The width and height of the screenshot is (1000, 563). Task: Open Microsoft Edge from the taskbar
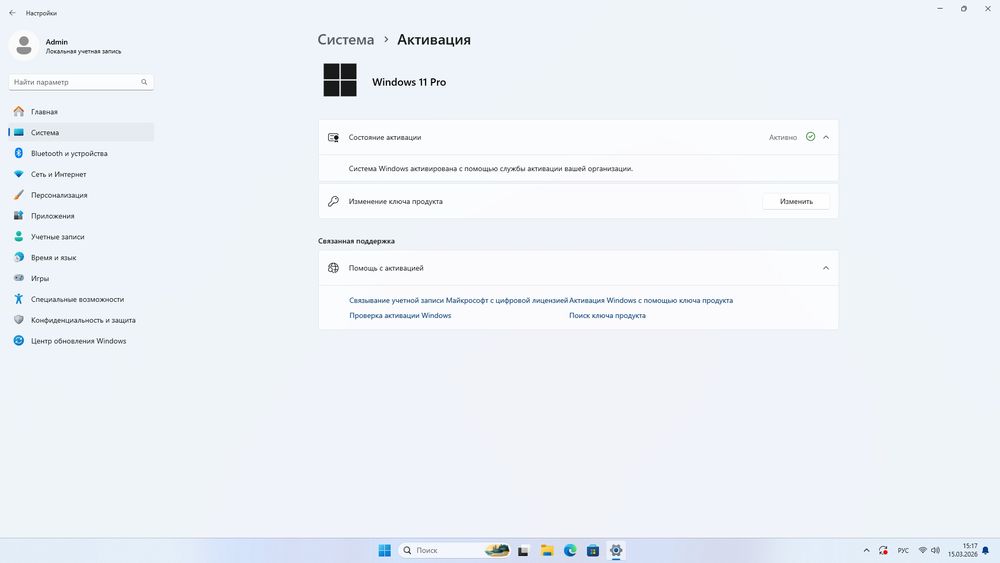(570, 550)
